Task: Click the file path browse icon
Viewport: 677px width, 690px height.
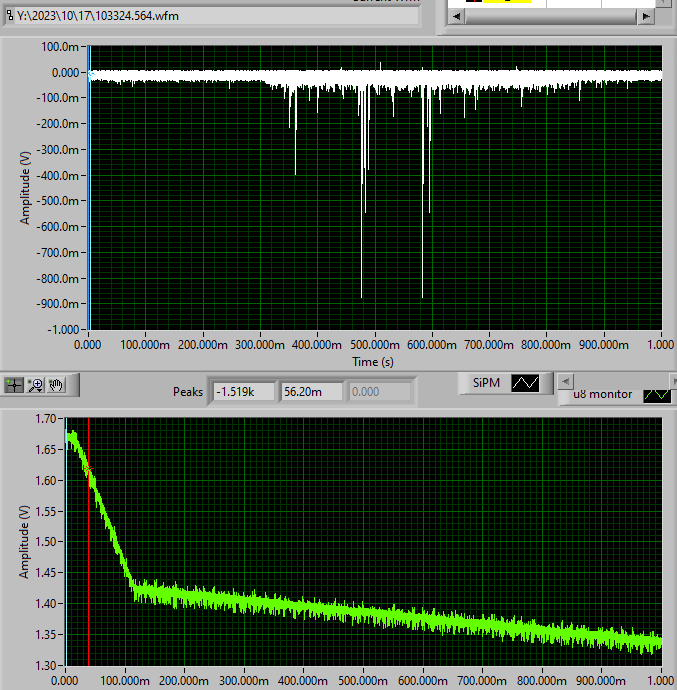Action: 9,16
